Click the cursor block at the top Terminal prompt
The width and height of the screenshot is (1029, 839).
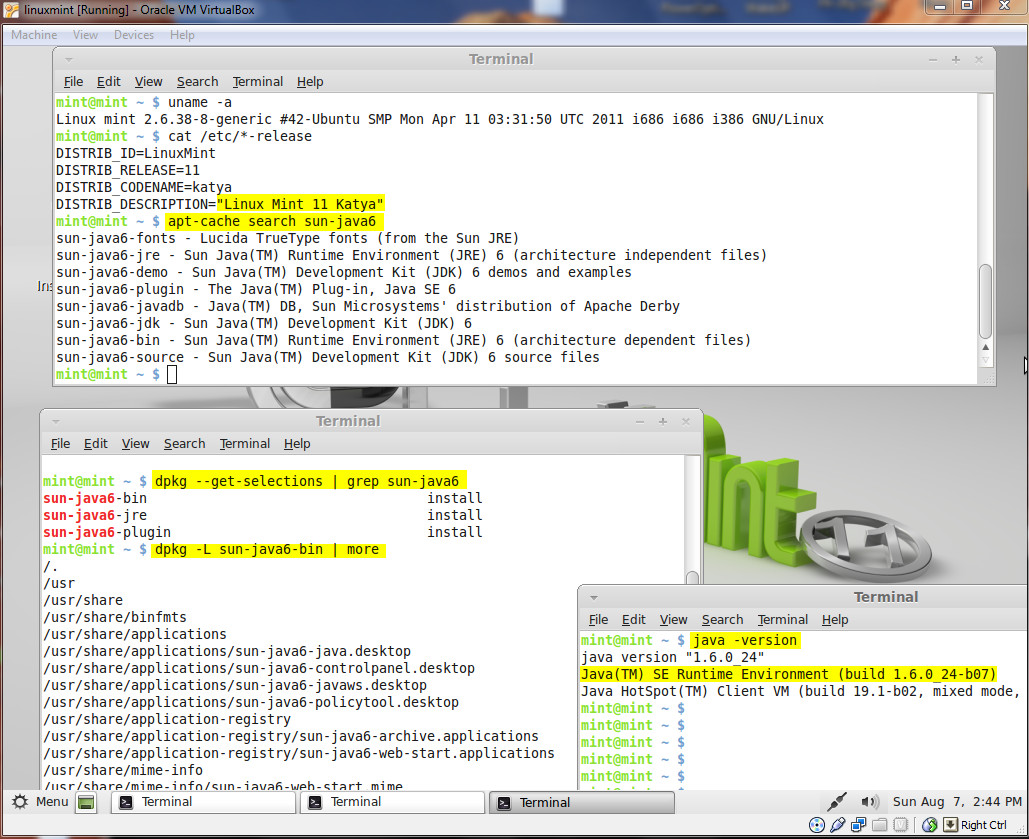pyautogui.click(x=172, y=374)
